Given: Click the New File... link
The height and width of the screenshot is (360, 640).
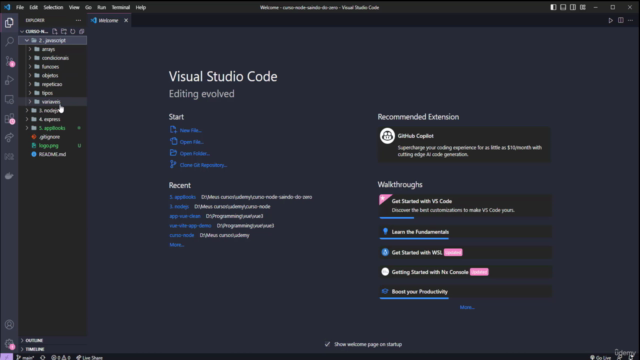Looking at the screenshot, I should [191, 130].
